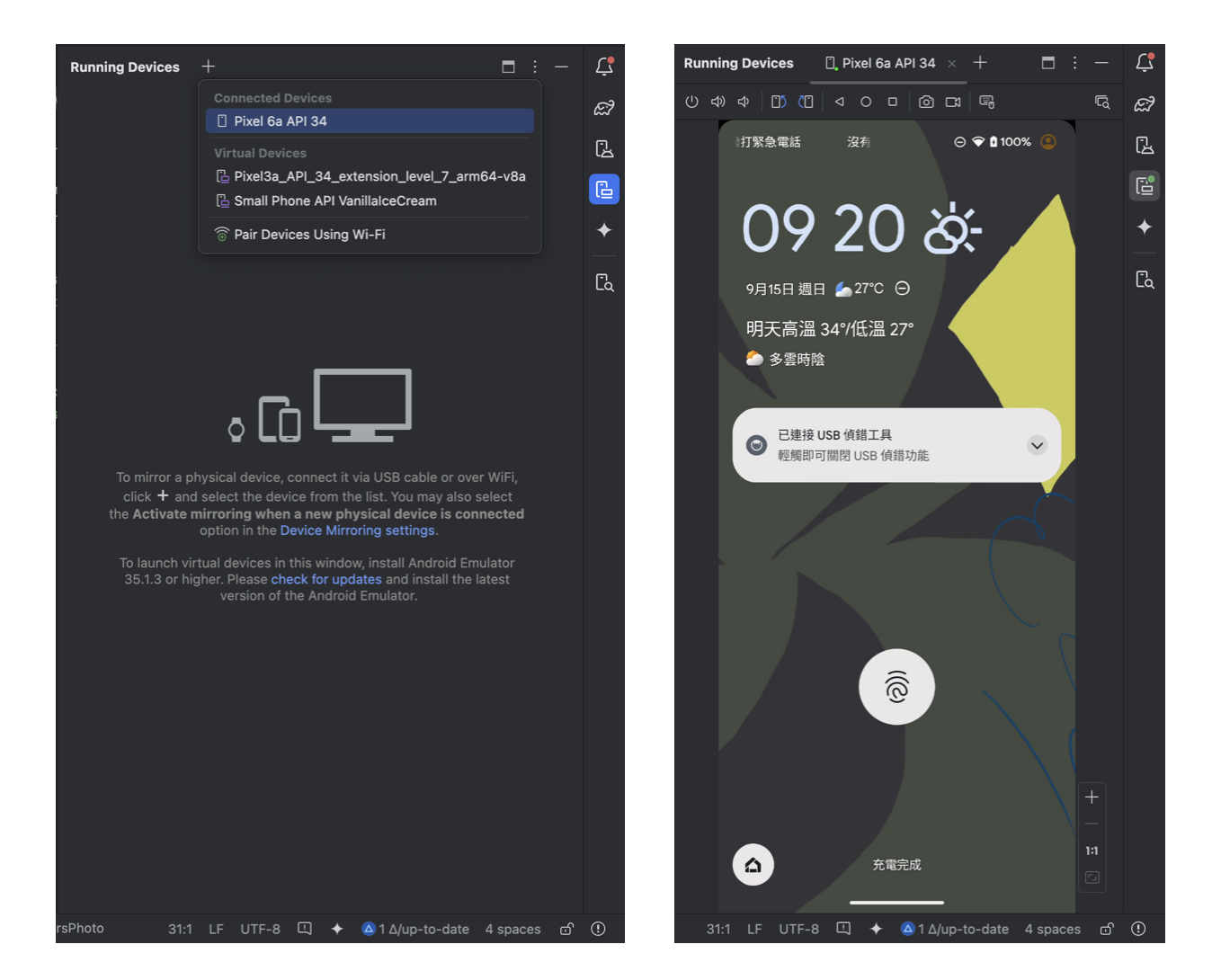Open the 4 spaces indent dropdown in the right status bar
Viewport: 1212px width, 980px height.
[x=1052, y=929]
